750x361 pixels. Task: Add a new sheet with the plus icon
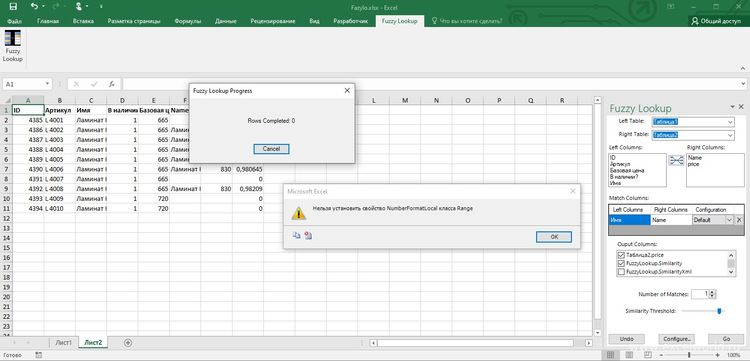128,342
